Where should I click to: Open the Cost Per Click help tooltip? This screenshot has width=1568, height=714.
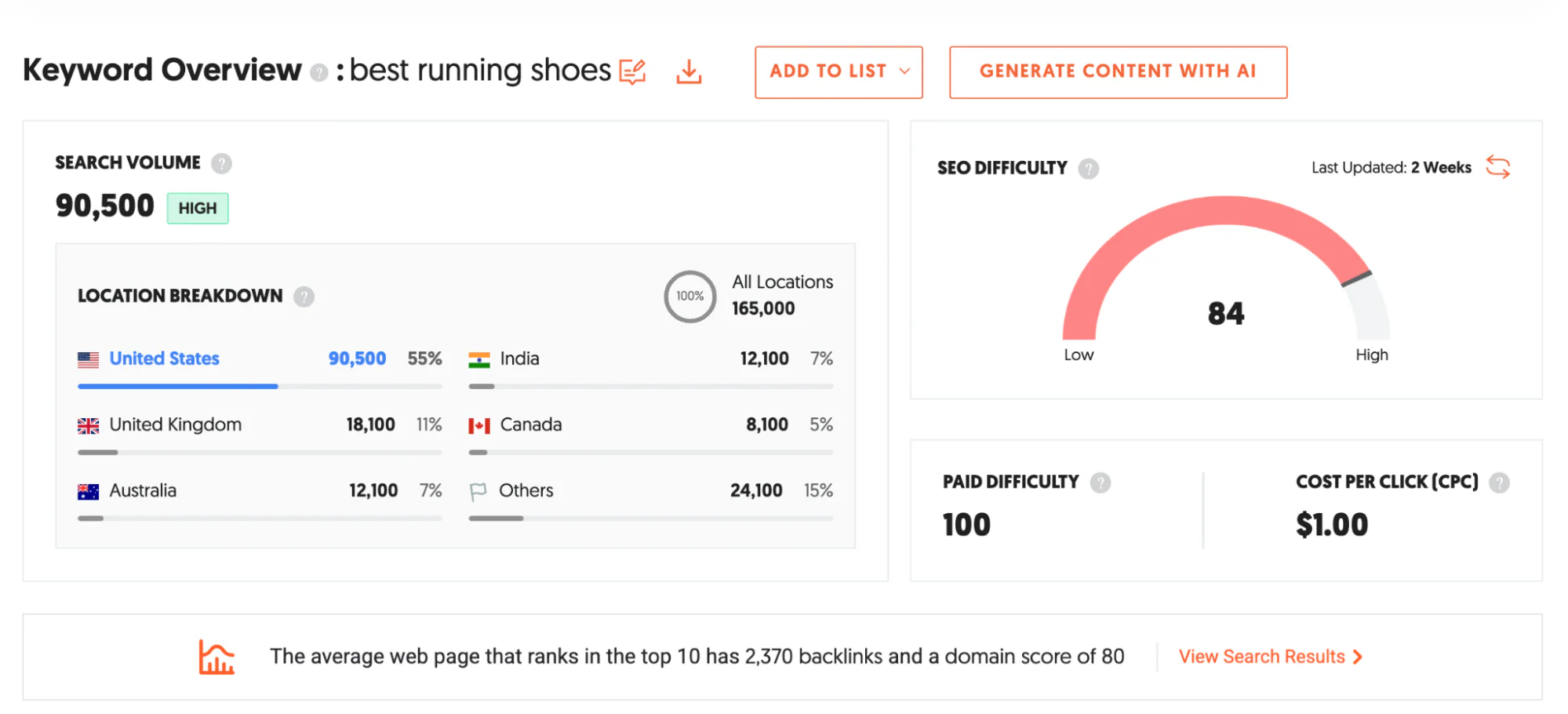(x=1501, y=483)
